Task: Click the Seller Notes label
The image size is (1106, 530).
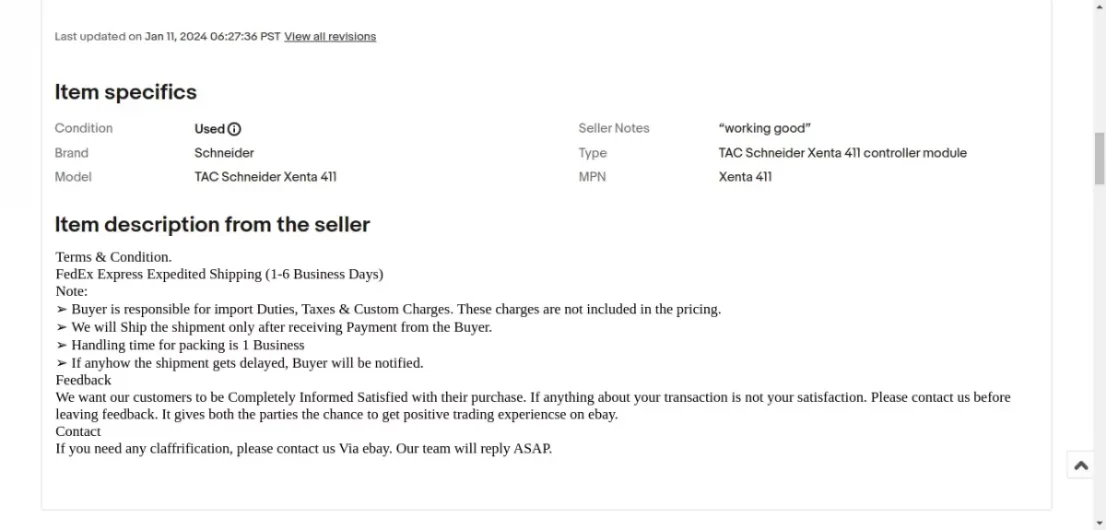Action: tap(613, 128)
